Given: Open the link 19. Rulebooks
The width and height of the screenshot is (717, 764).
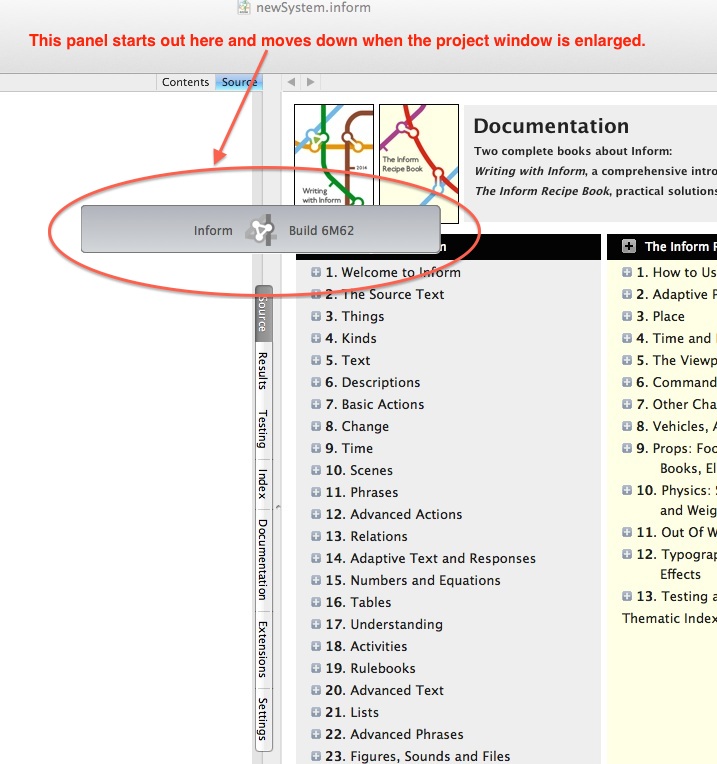Looking at the screenshot, I should pos(370,668).
